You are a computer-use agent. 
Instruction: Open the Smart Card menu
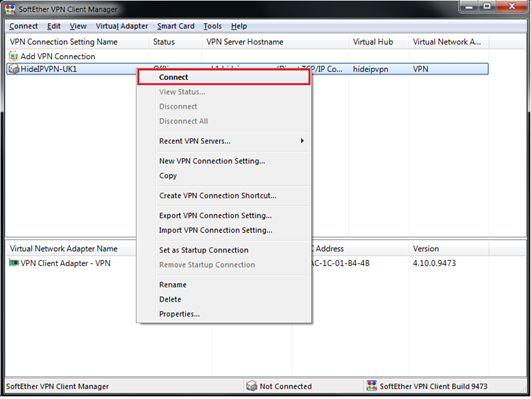(175, 26)
